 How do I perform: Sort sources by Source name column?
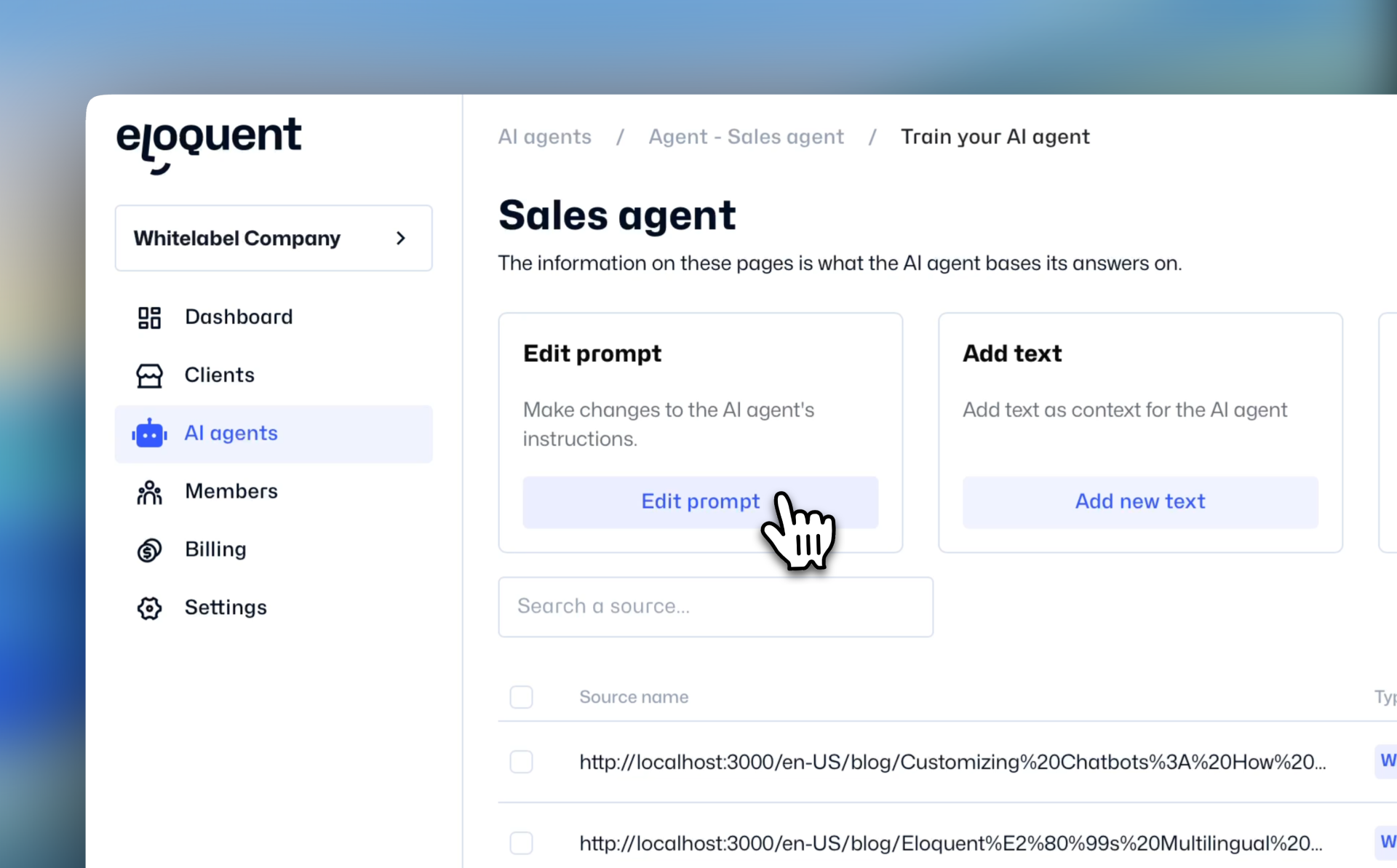(x=633, y=696)
